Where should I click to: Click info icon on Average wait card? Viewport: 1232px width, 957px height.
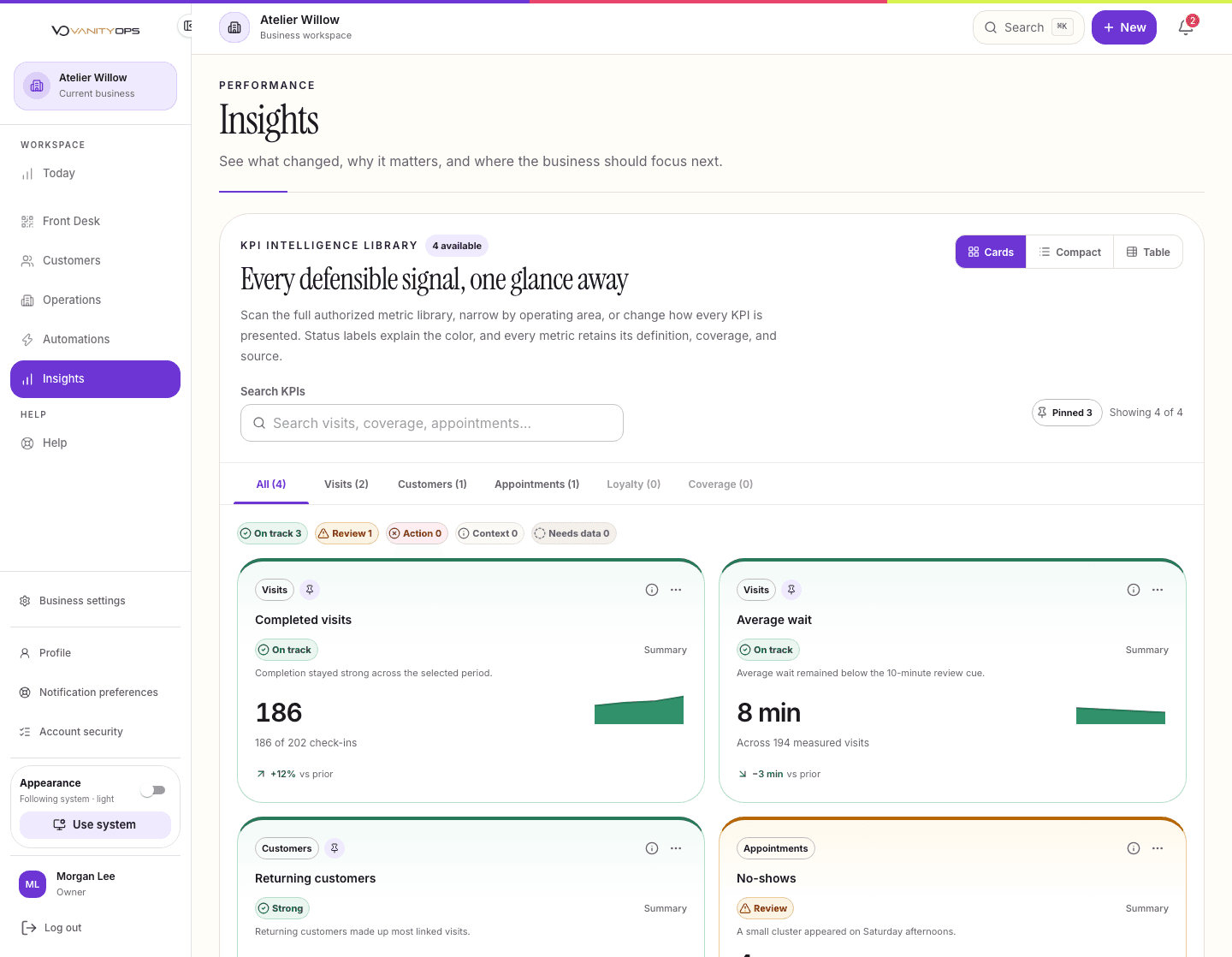tap(1134, 590)
